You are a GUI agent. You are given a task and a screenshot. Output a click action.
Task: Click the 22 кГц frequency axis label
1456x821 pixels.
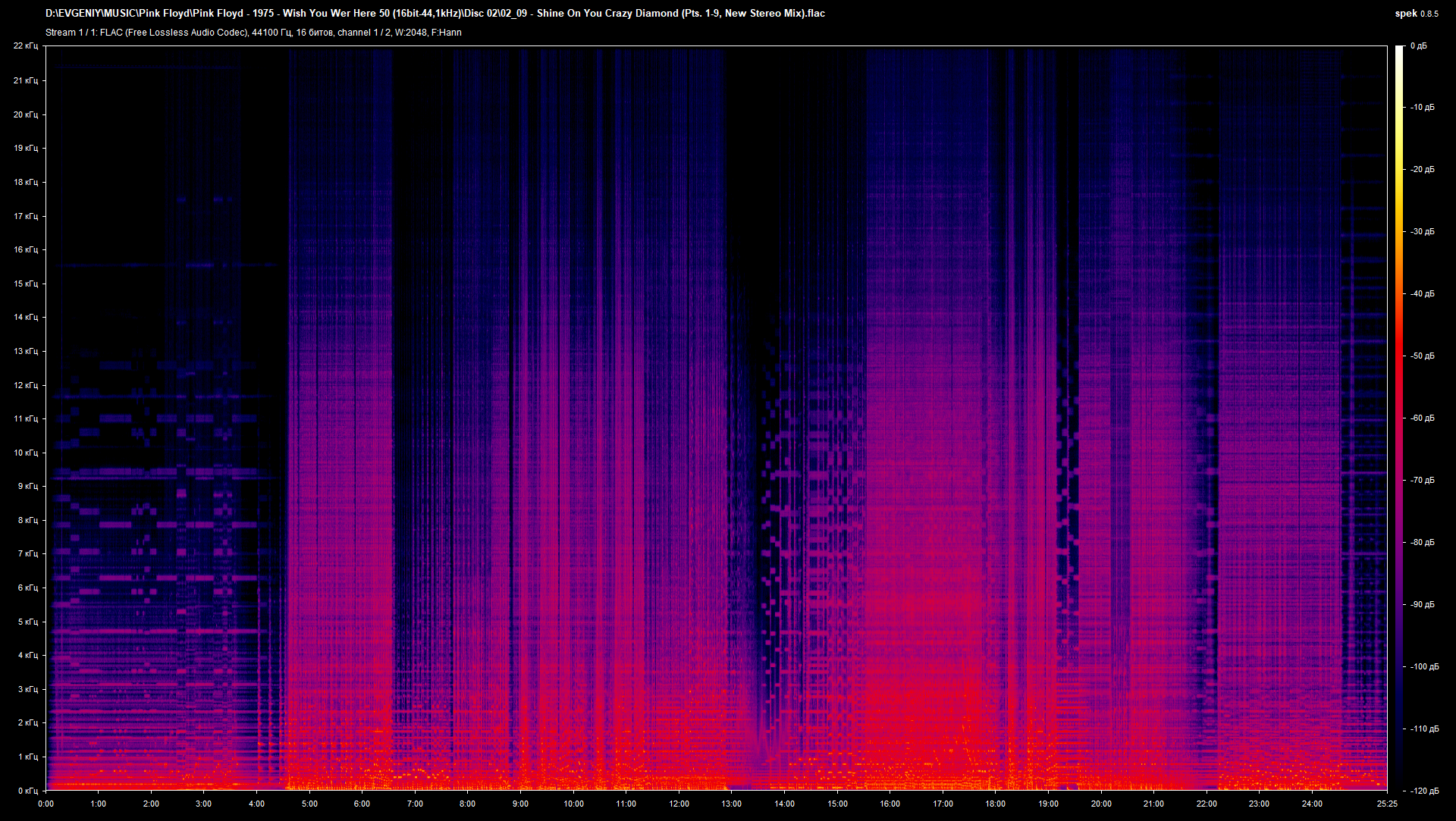coord(27,46)
